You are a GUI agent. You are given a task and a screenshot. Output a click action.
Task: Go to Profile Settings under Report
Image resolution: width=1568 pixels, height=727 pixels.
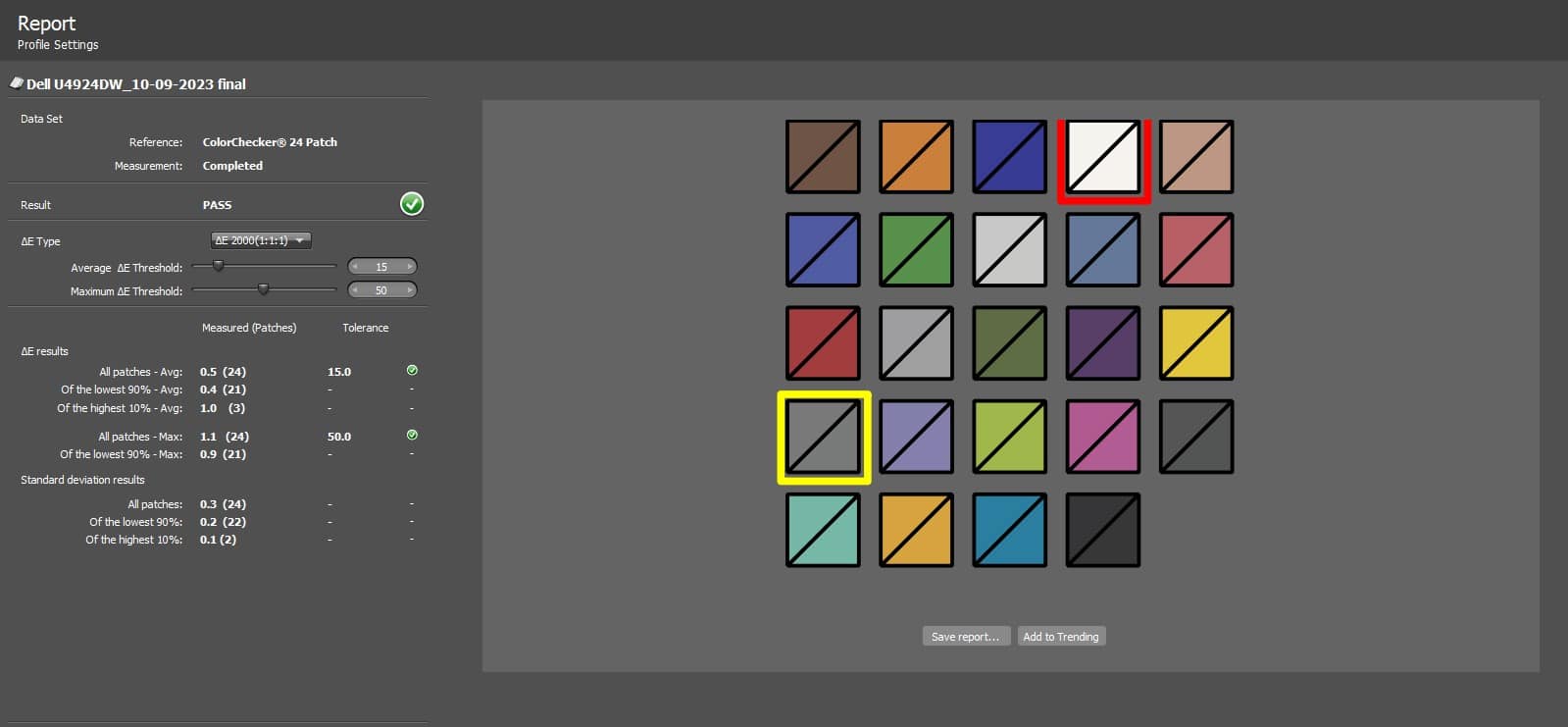(58, 45)
